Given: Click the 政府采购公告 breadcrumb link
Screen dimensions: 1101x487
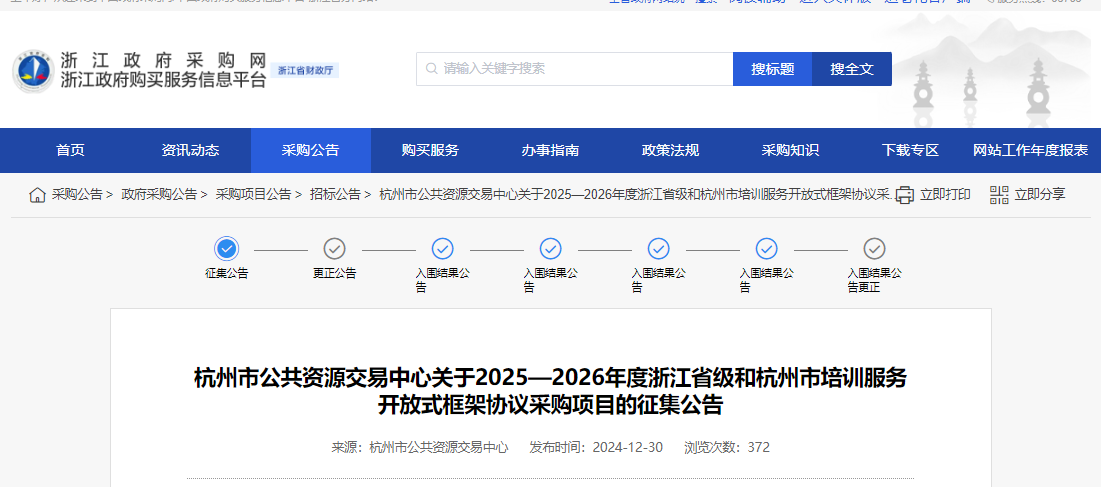Looking at the screenshot, I should pyautogui.click(x=159, y=195).
